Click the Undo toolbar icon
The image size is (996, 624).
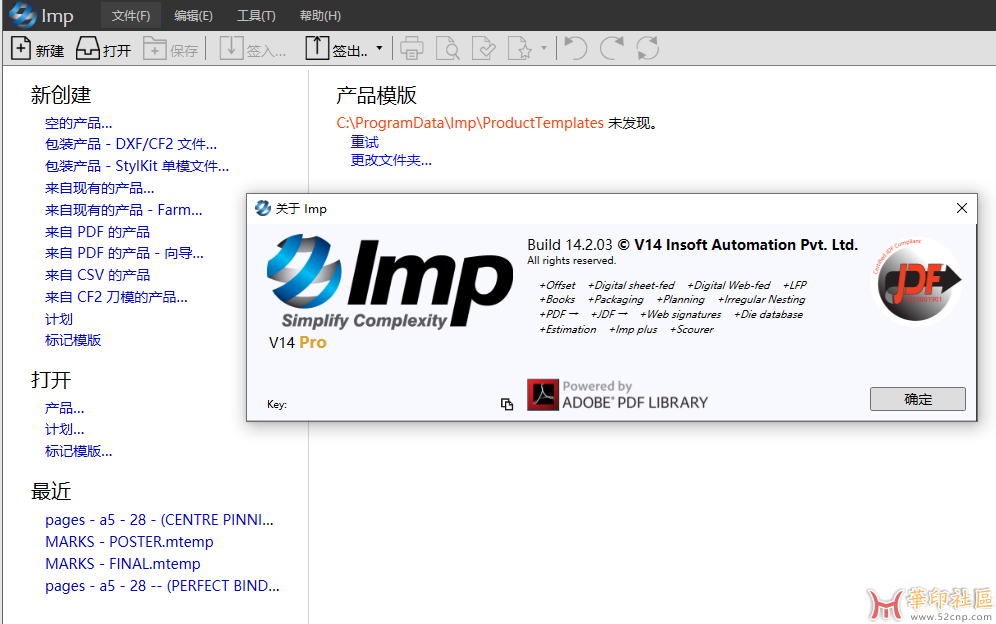click(x=575, y=48)
